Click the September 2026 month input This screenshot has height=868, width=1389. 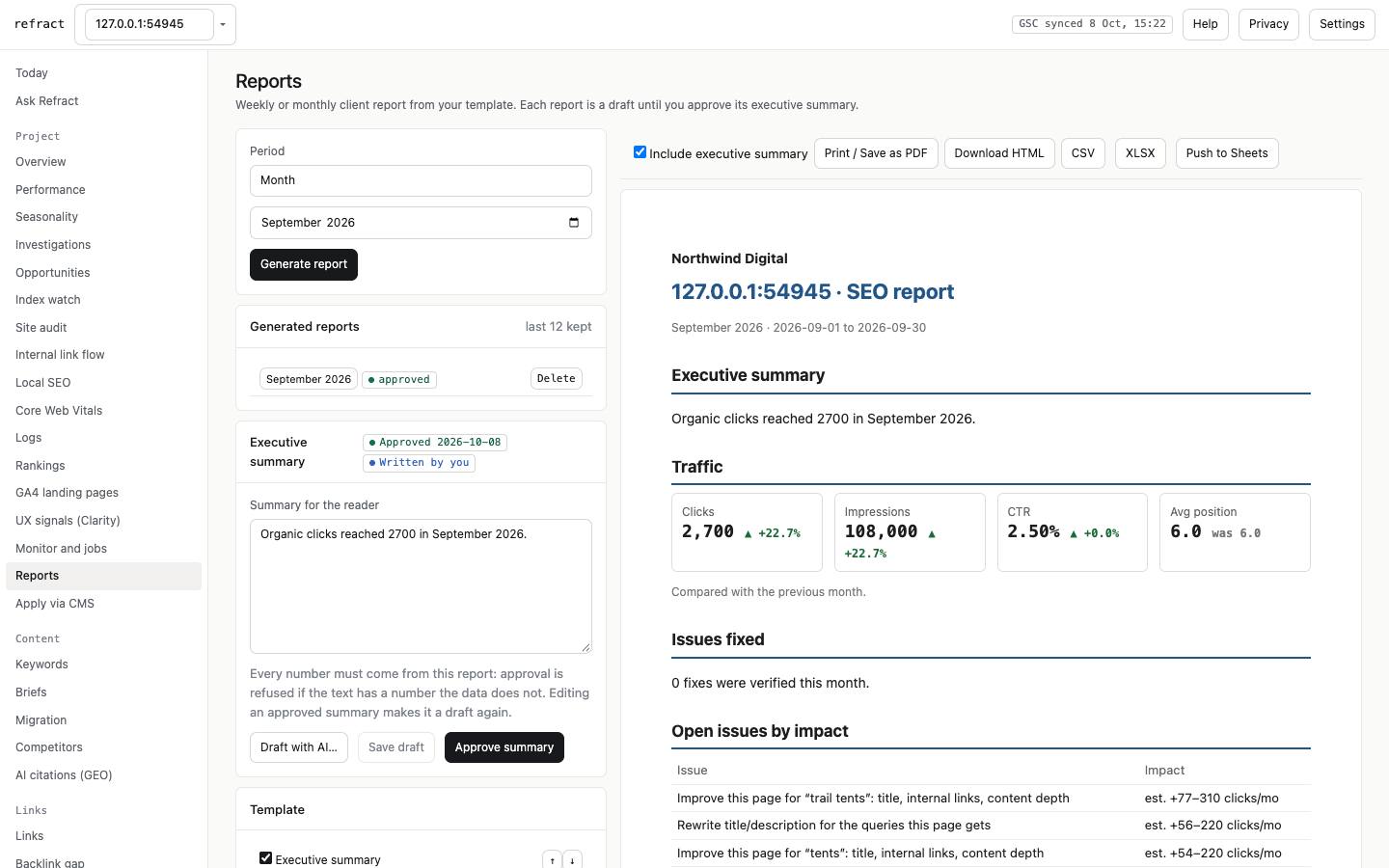point(421,223)
